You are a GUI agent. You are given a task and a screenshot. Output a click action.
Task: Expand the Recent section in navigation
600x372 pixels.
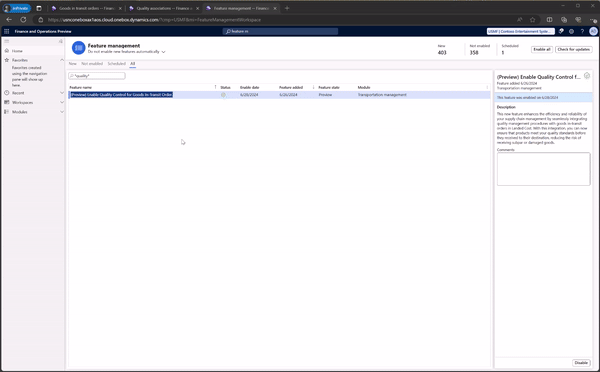[62, 93]
